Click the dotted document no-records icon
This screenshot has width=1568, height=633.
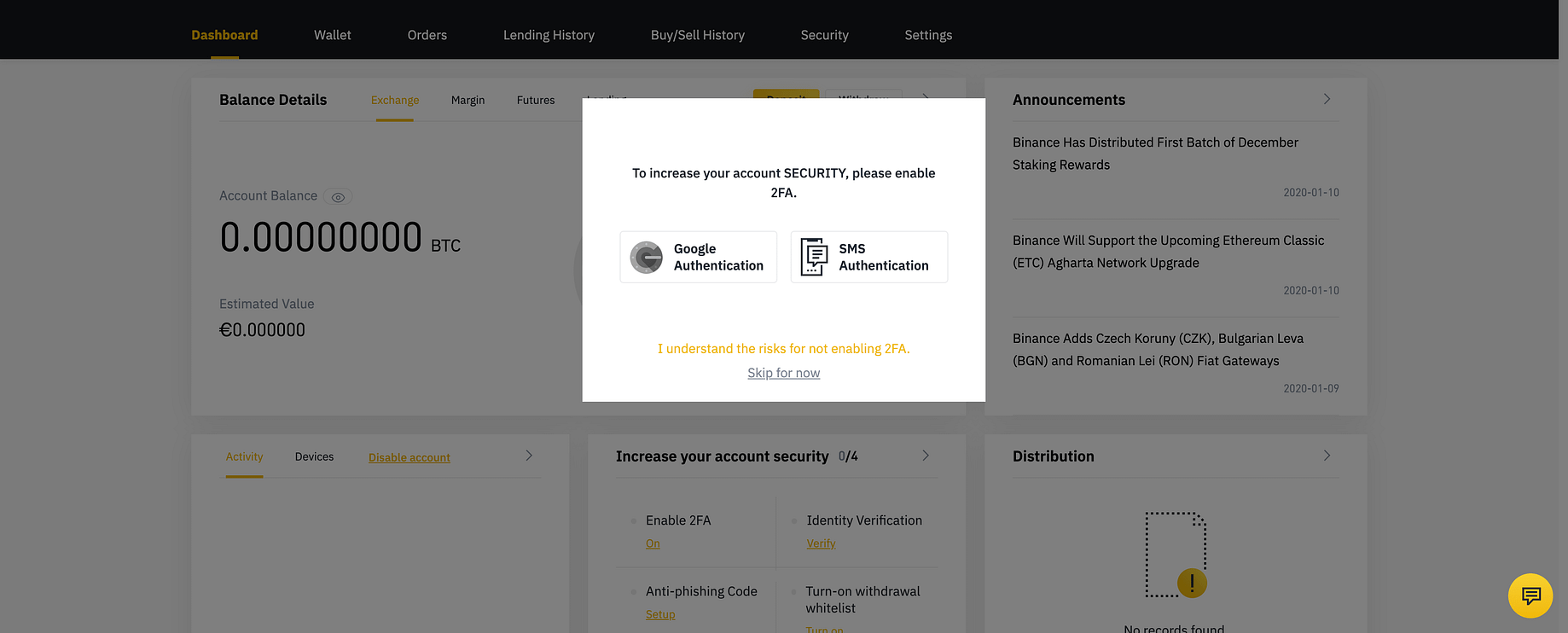click(x=1176, y=555)
